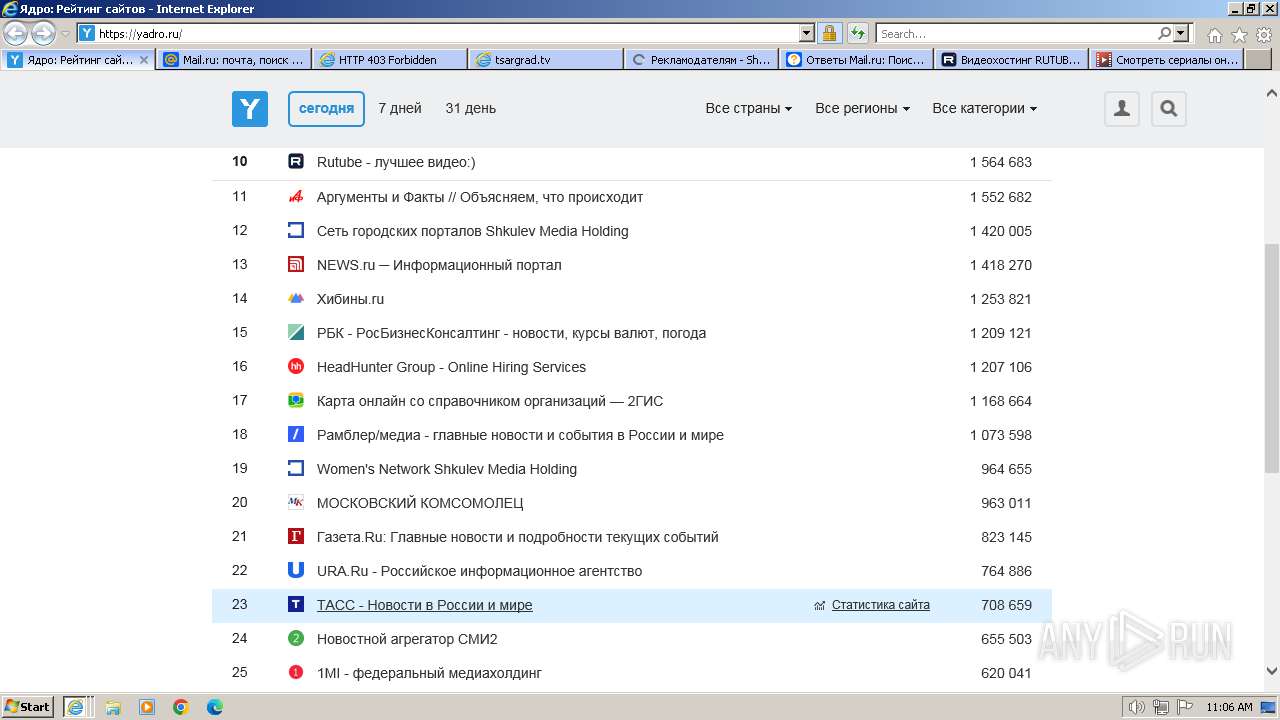Viewport: 1280px width, 720px height.
Task: Click the security lock icon in address bar
Action: coord(830,34)
